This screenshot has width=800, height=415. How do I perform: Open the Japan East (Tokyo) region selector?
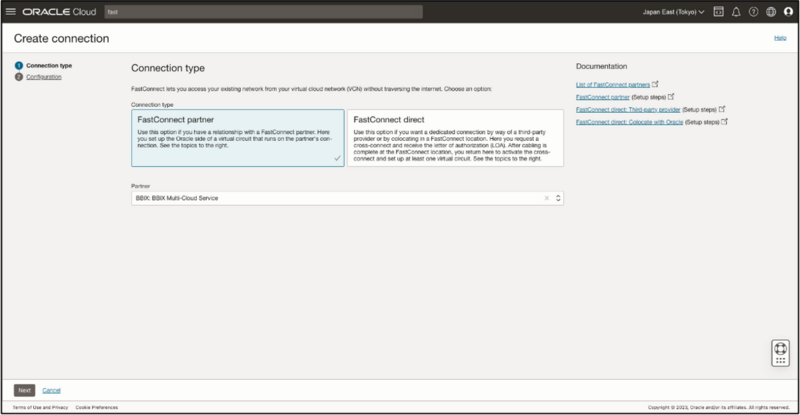click(x=673, y=12)
